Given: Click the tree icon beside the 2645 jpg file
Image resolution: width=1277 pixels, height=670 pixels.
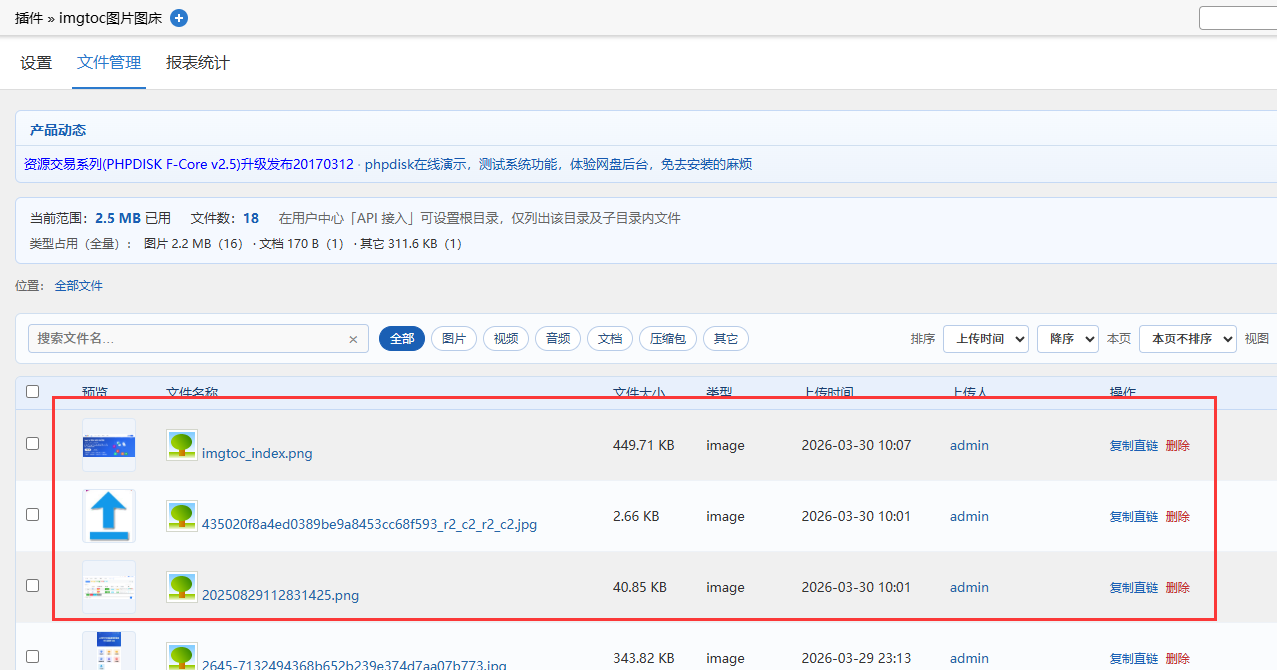Looking at the screenshot, I should pos(181,657).
